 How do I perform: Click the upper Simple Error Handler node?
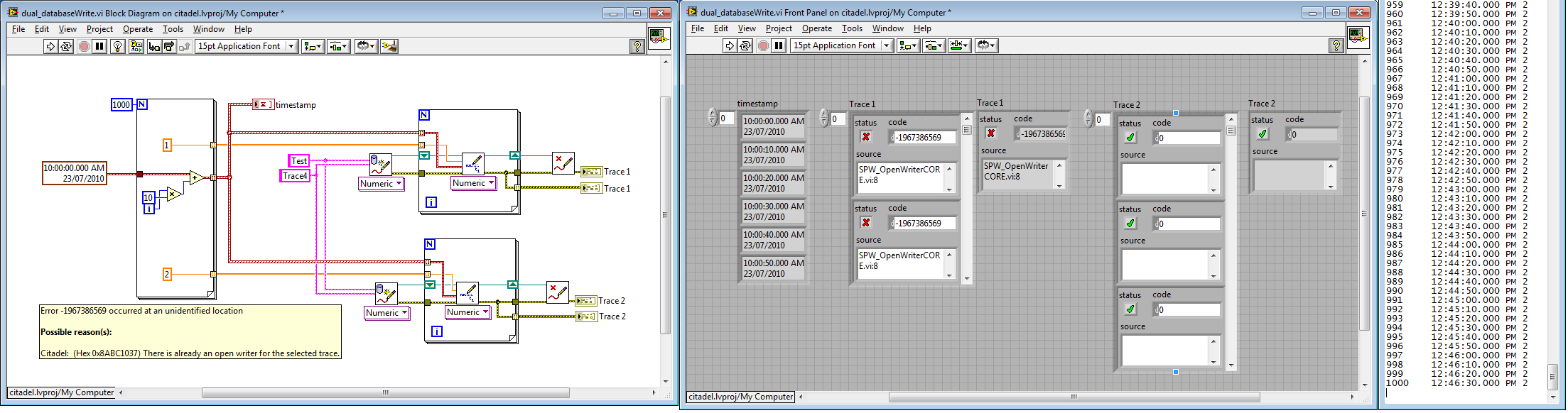[x=563, y=163]
